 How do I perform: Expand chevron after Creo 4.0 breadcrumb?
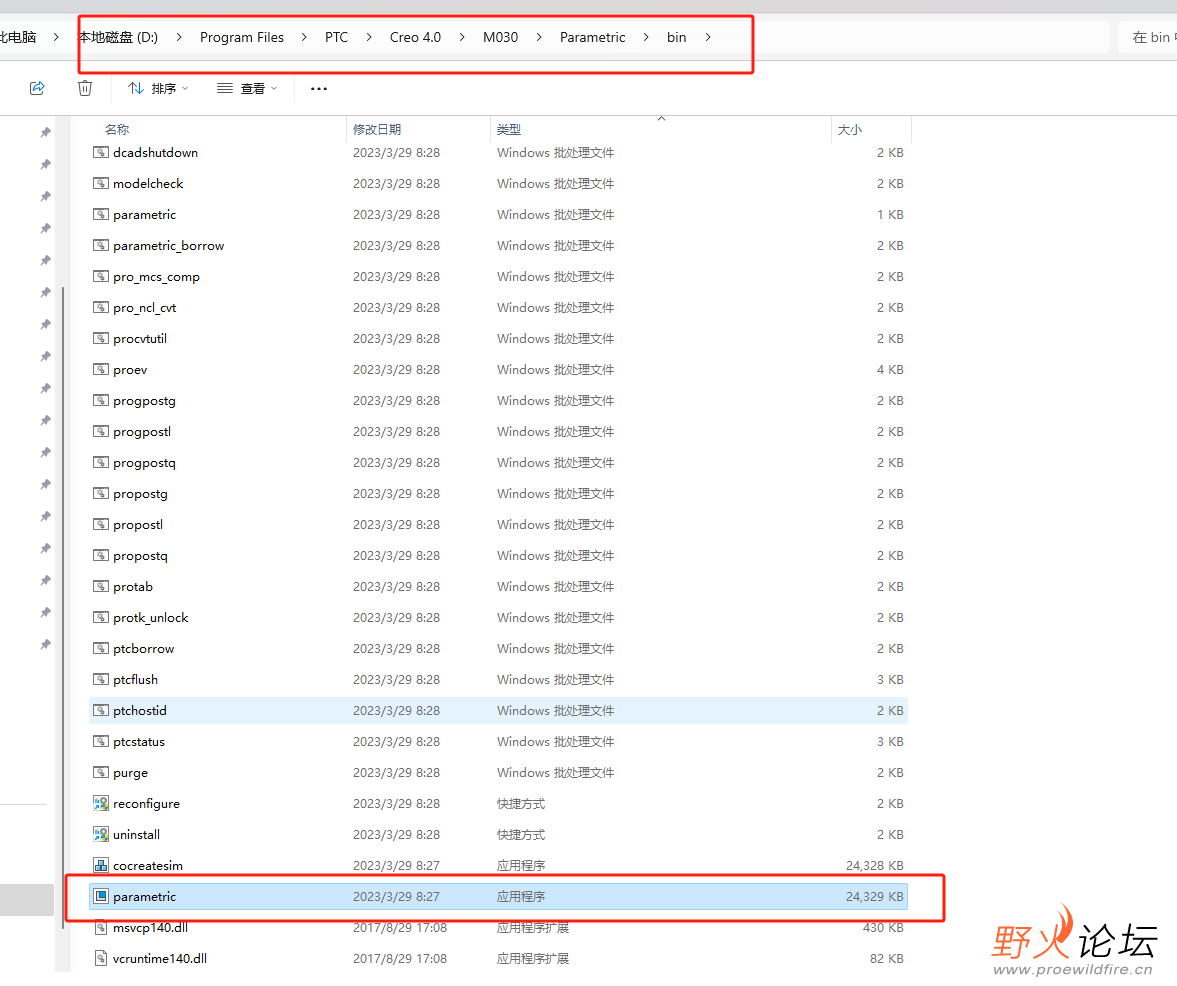click(x=462, y=38)
